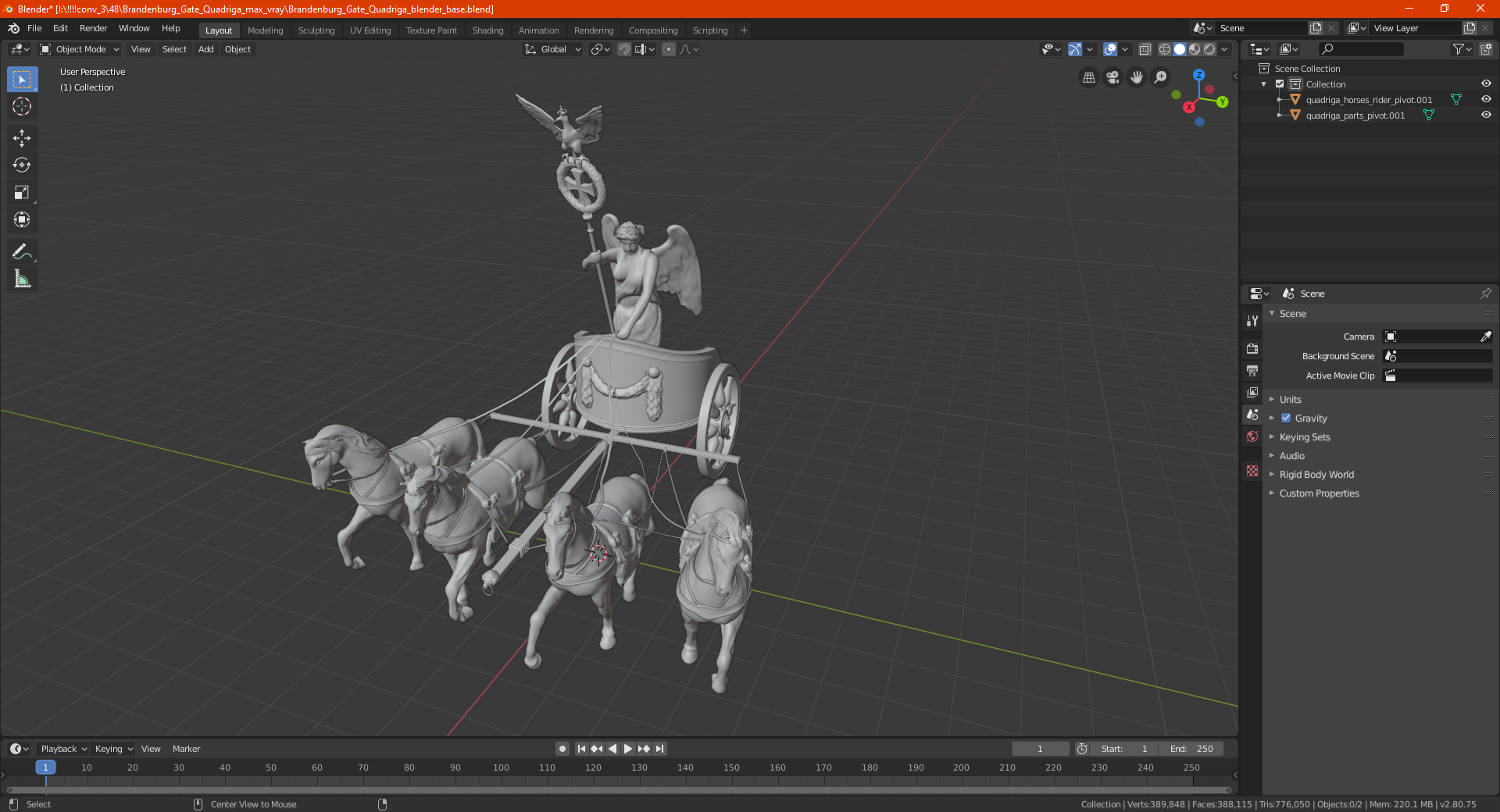Open Global transform orientation dropdown
Viewport: 1500px width, 812px height.
[x=553, y=49]
